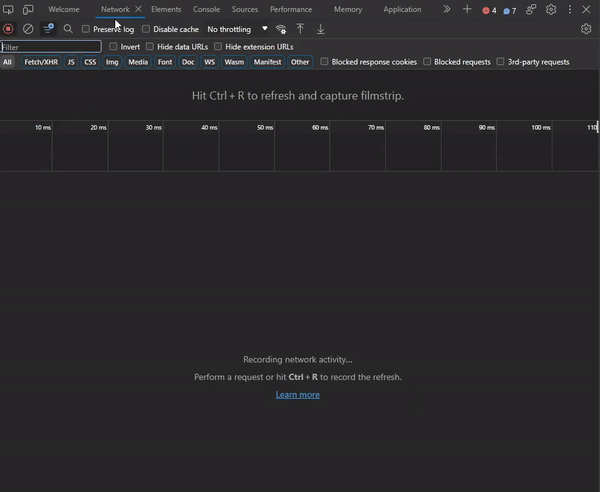This screenshot has width=600, height=492.
Task: Add a new tool tab with plus
Action: click(x=467, y=9)
